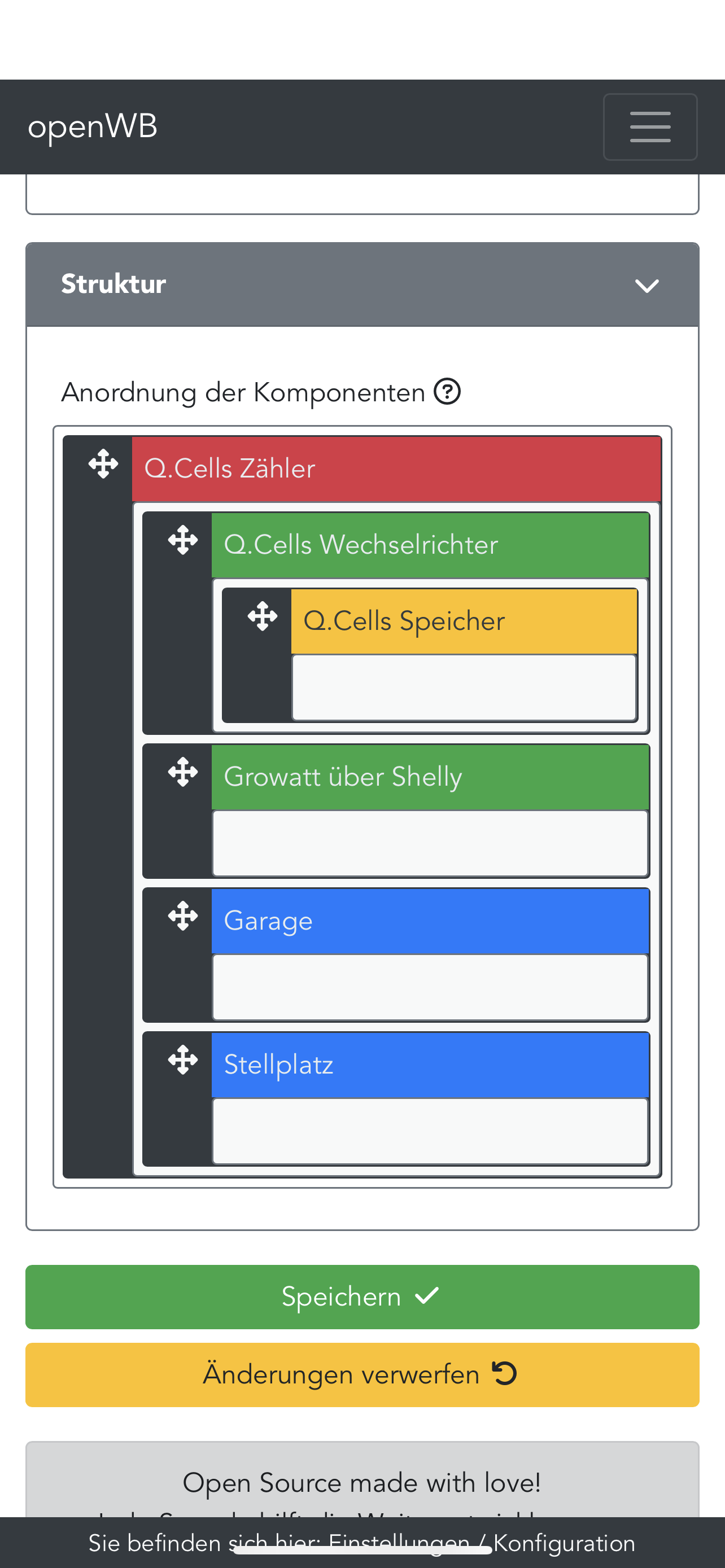Save settings with the Speichern button

[362, 1297]
